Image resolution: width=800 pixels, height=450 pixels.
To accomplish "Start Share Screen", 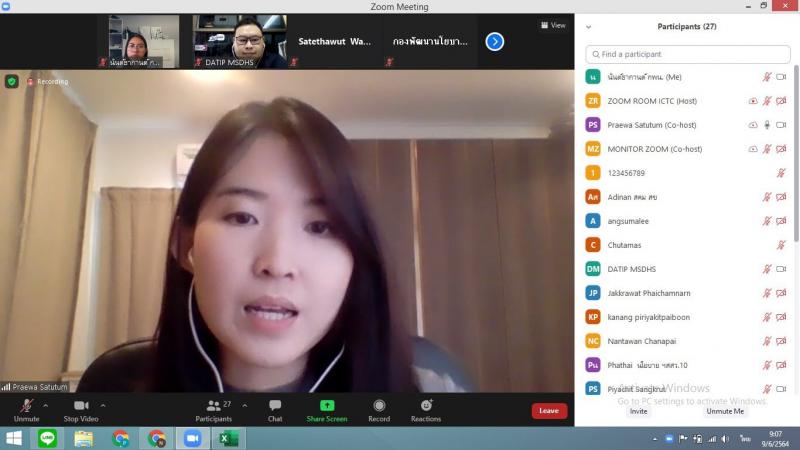I will point(327,411).
